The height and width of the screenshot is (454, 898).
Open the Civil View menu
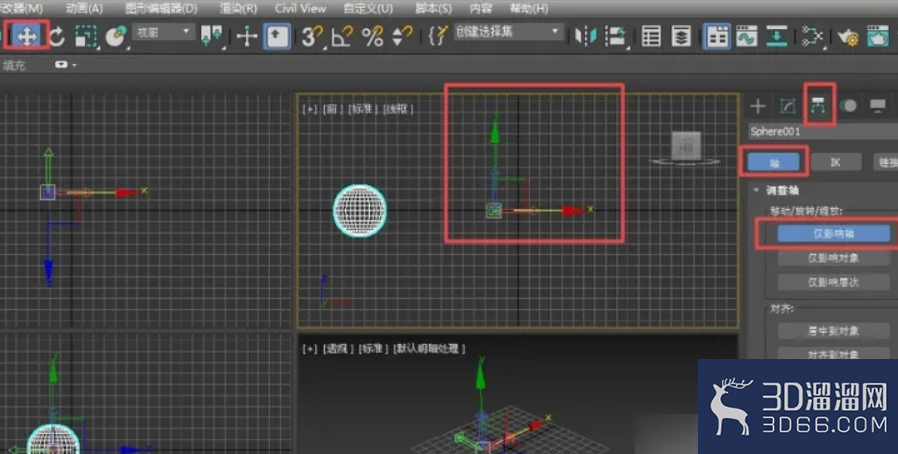(300, 9)
